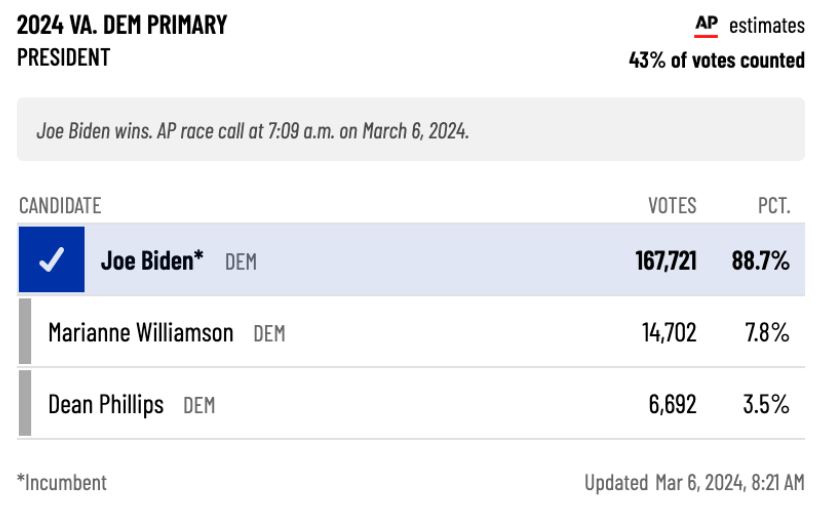This screenshot has height=505, width=816.
Task: Click Biden's 88.7% percentage
Action: (x=760, y=260)
